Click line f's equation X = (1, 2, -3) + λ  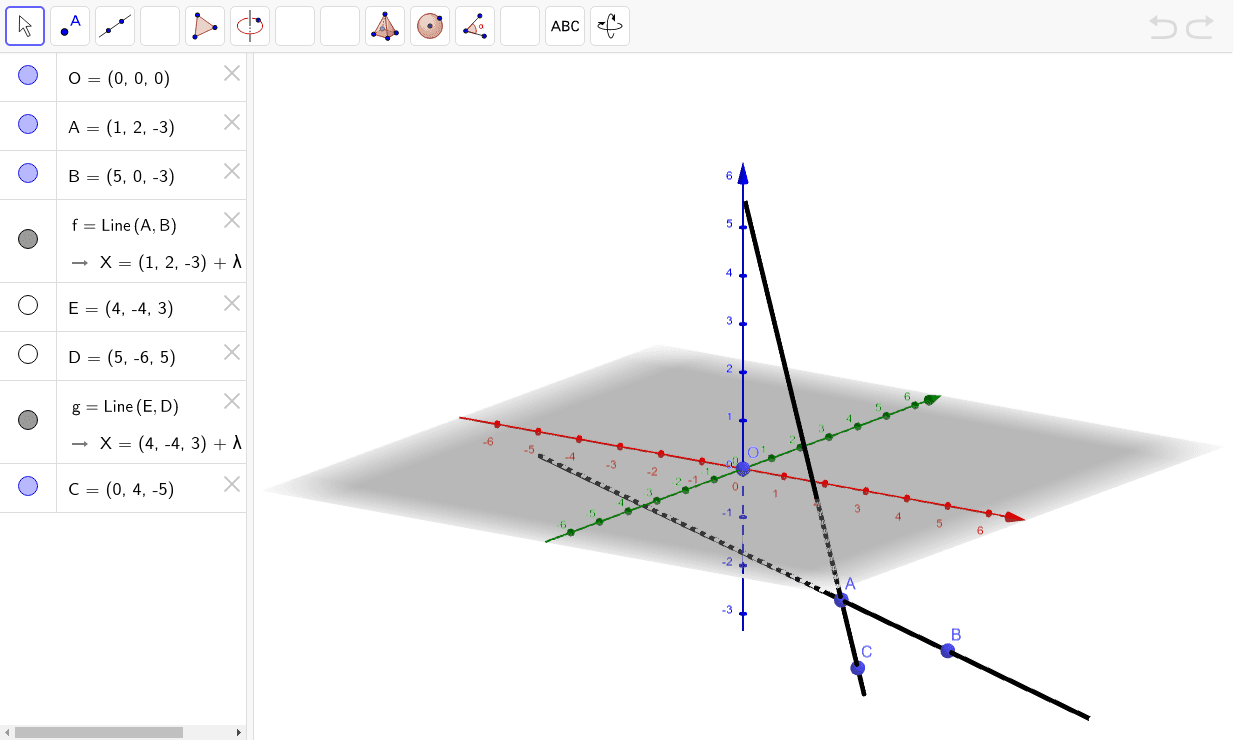tap(171, 264)
